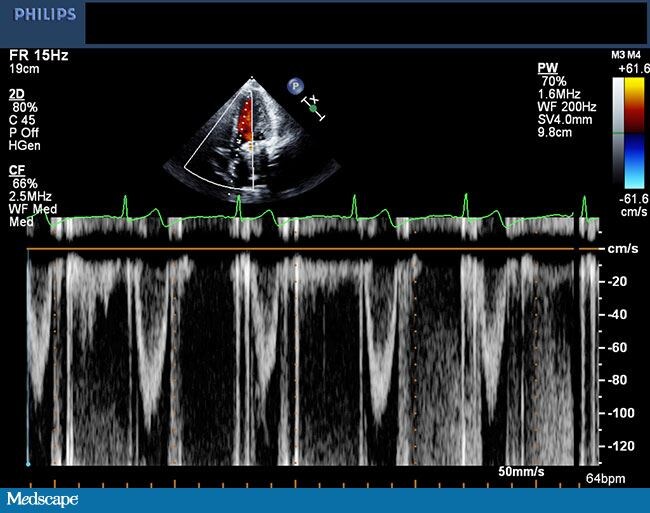Click the 'WF 200Hz' wall filter value
Viewport: 650px width, 513px height.
[567, 106]
